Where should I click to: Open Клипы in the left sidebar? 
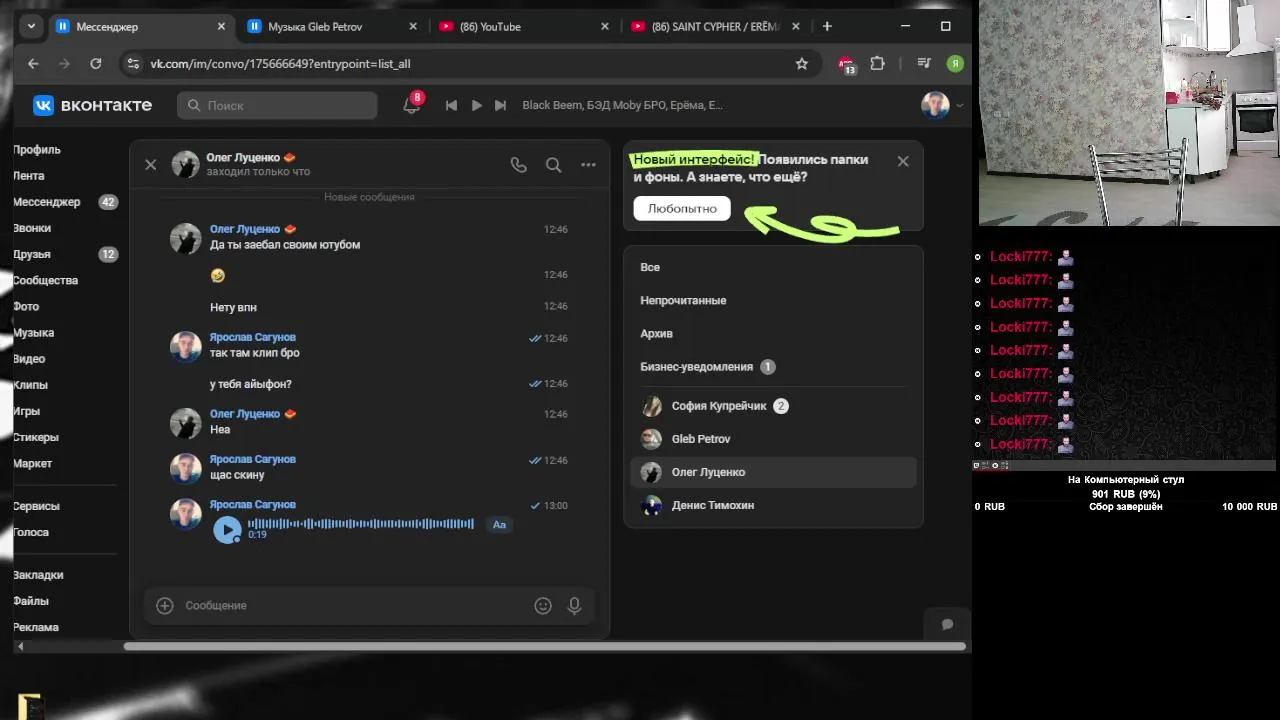[31, 385]
